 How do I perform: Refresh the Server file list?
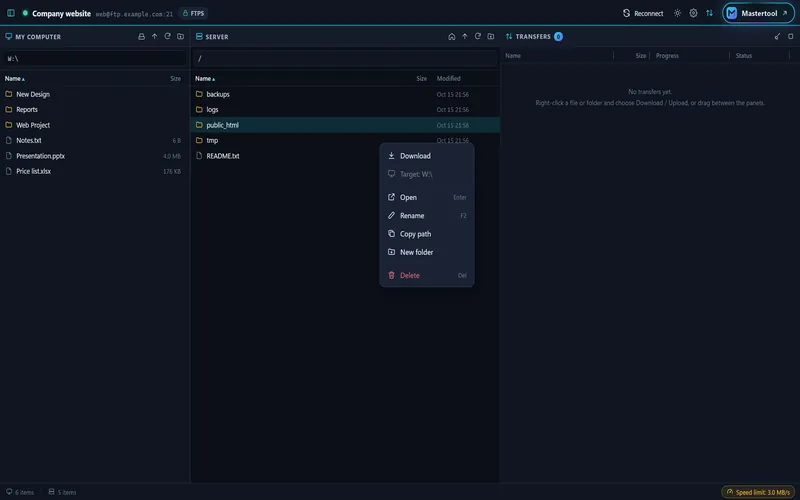478,37
